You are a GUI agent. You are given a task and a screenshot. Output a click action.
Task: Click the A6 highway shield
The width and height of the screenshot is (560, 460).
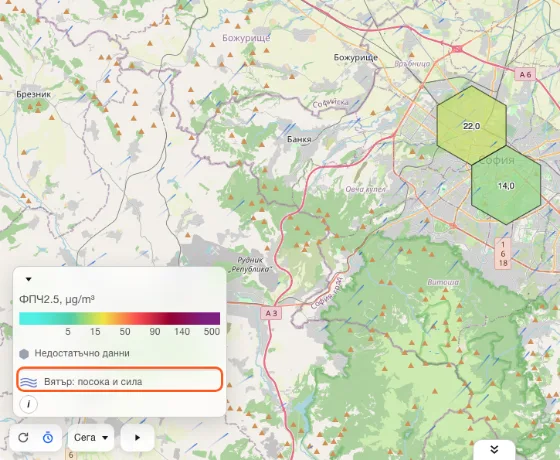[x=525, y=74]
